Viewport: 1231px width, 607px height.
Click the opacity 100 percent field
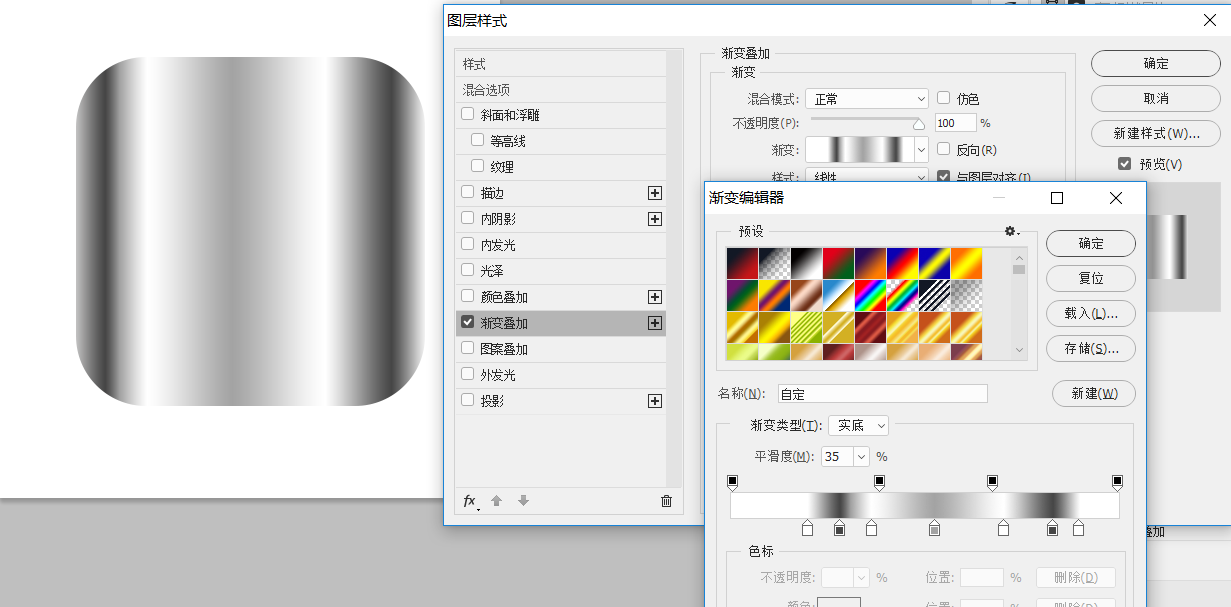955,123
